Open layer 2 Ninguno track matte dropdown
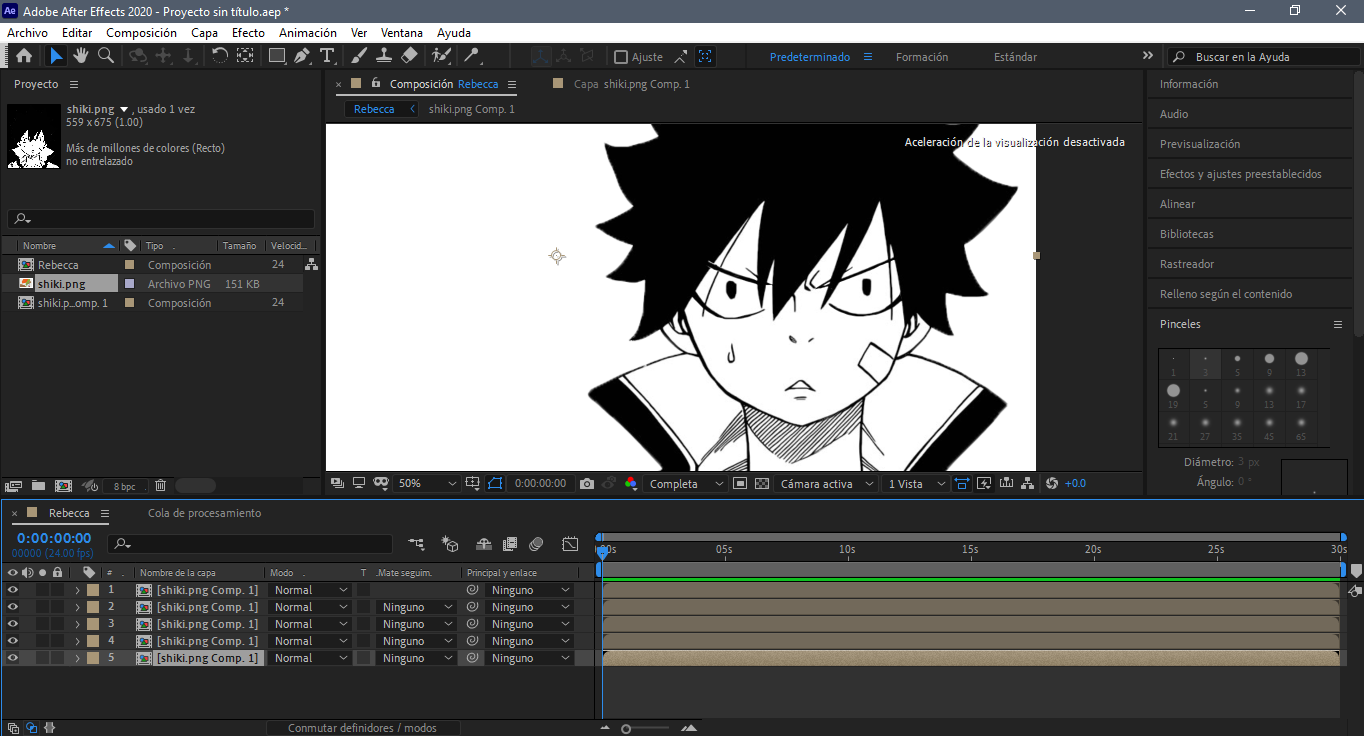The height and width of the screenshot is (736, 1364). [x=416, y=607]
